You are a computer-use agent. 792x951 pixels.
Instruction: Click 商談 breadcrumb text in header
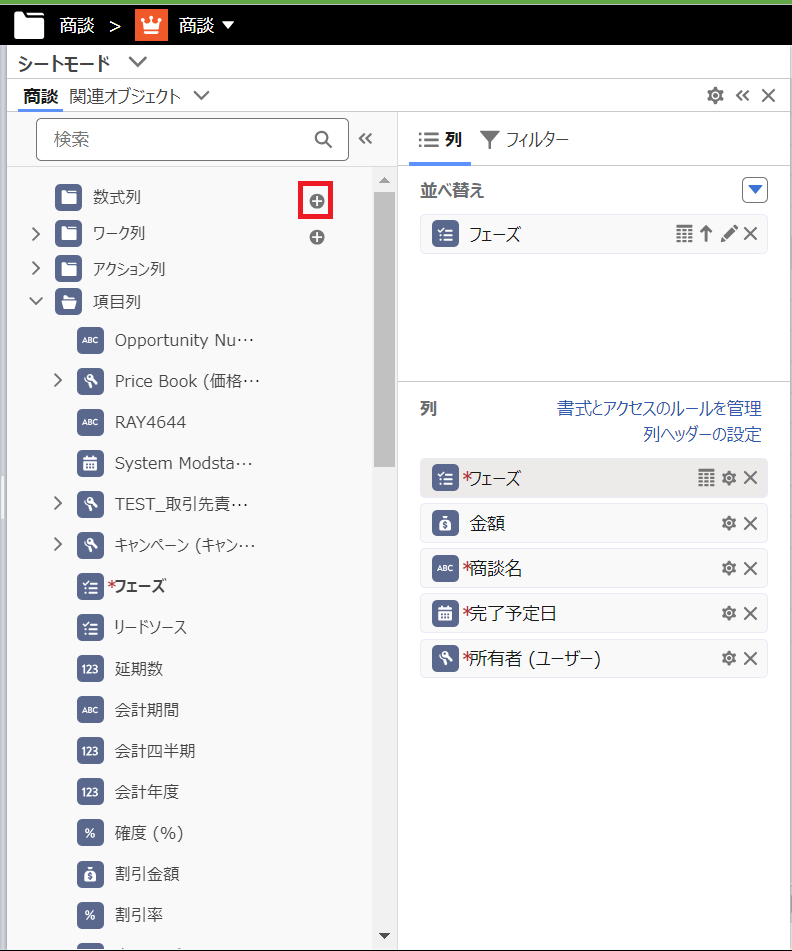coord(77,25)
